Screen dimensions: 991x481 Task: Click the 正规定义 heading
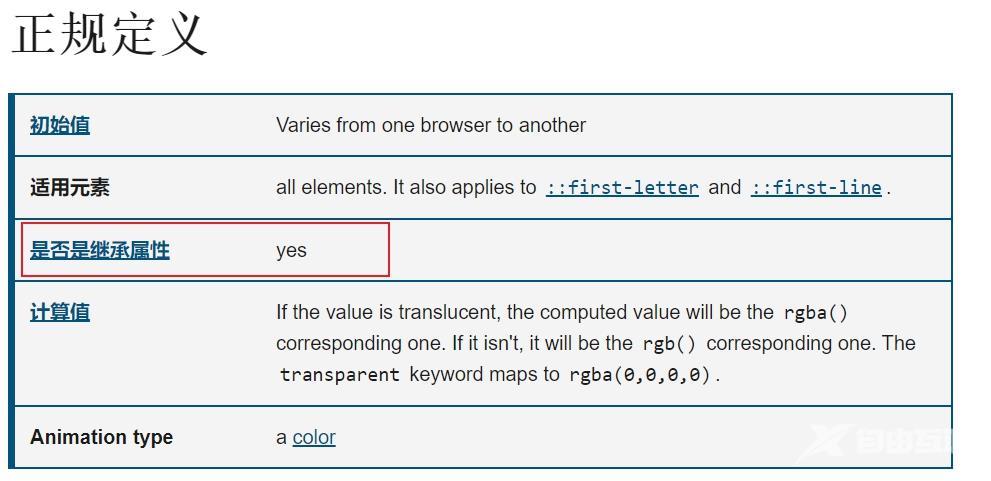coord(110,35)
